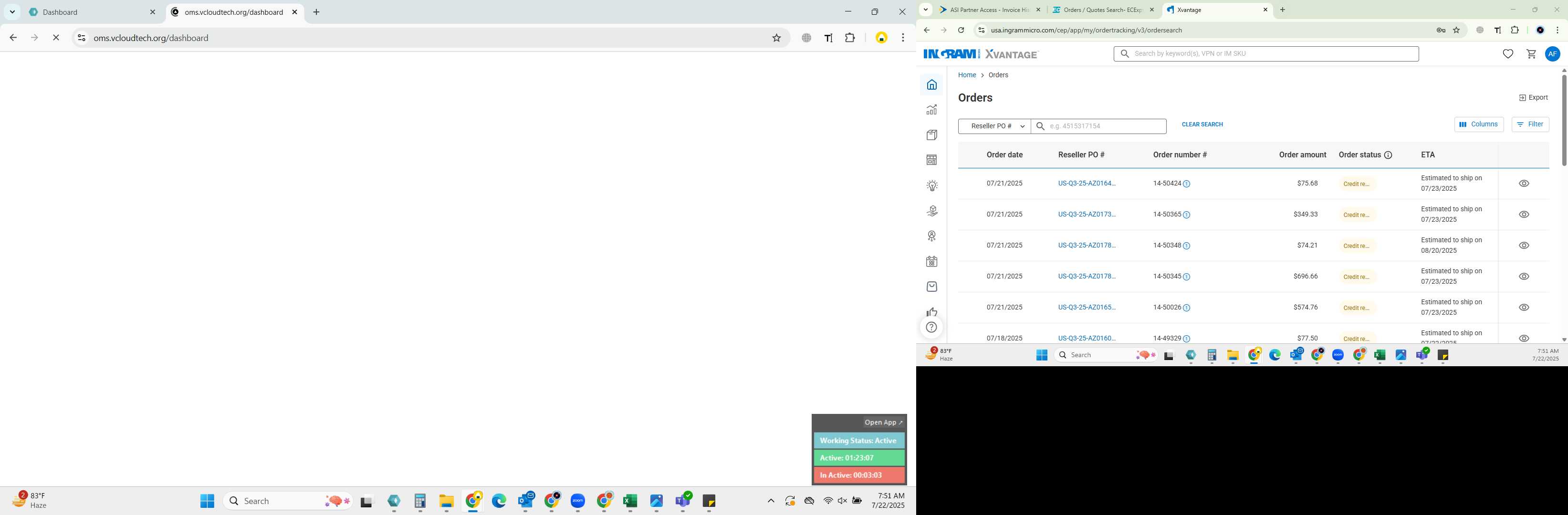Click info icon next to order 14-50365
Screen dimensions: 1568x515
[1186, 215]
